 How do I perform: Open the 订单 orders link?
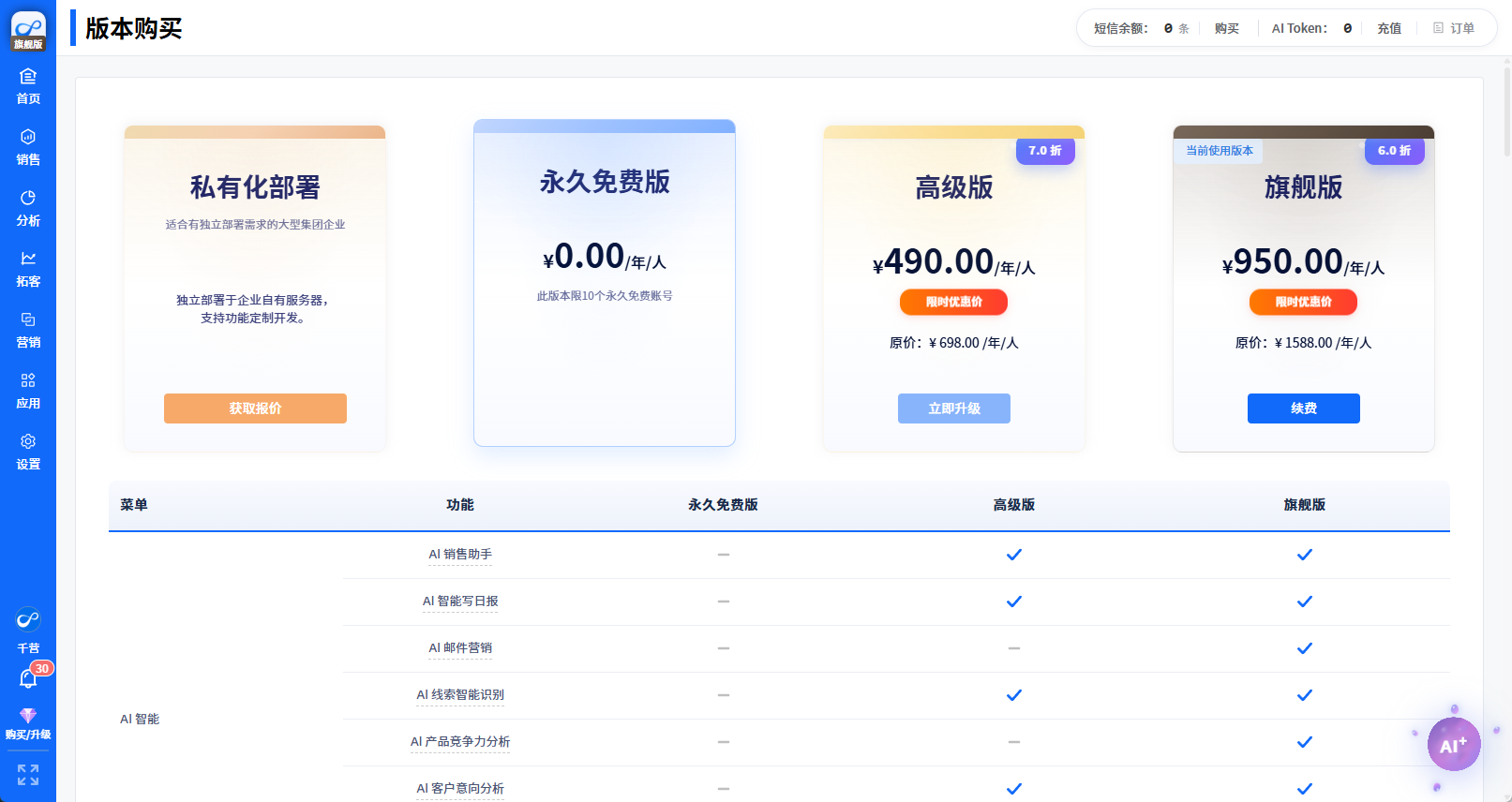click(x=1454, y=29)
